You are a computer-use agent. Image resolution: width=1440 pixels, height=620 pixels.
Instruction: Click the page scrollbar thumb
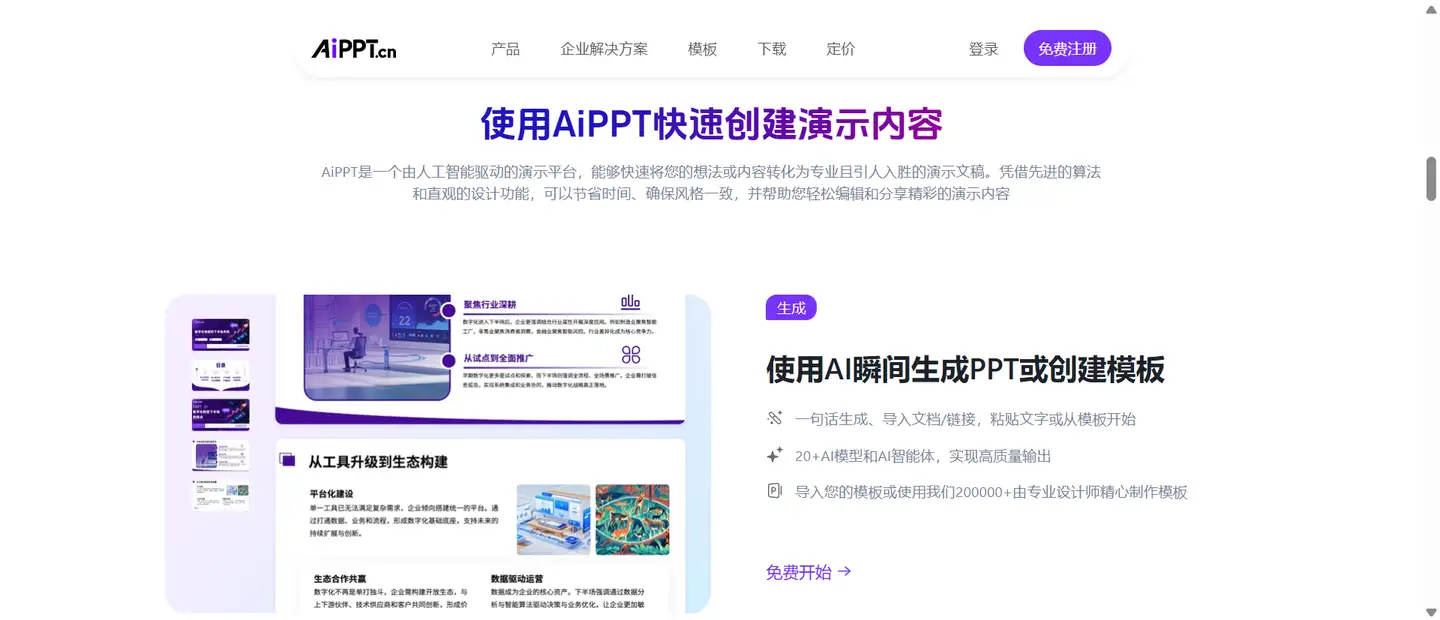1431,179
